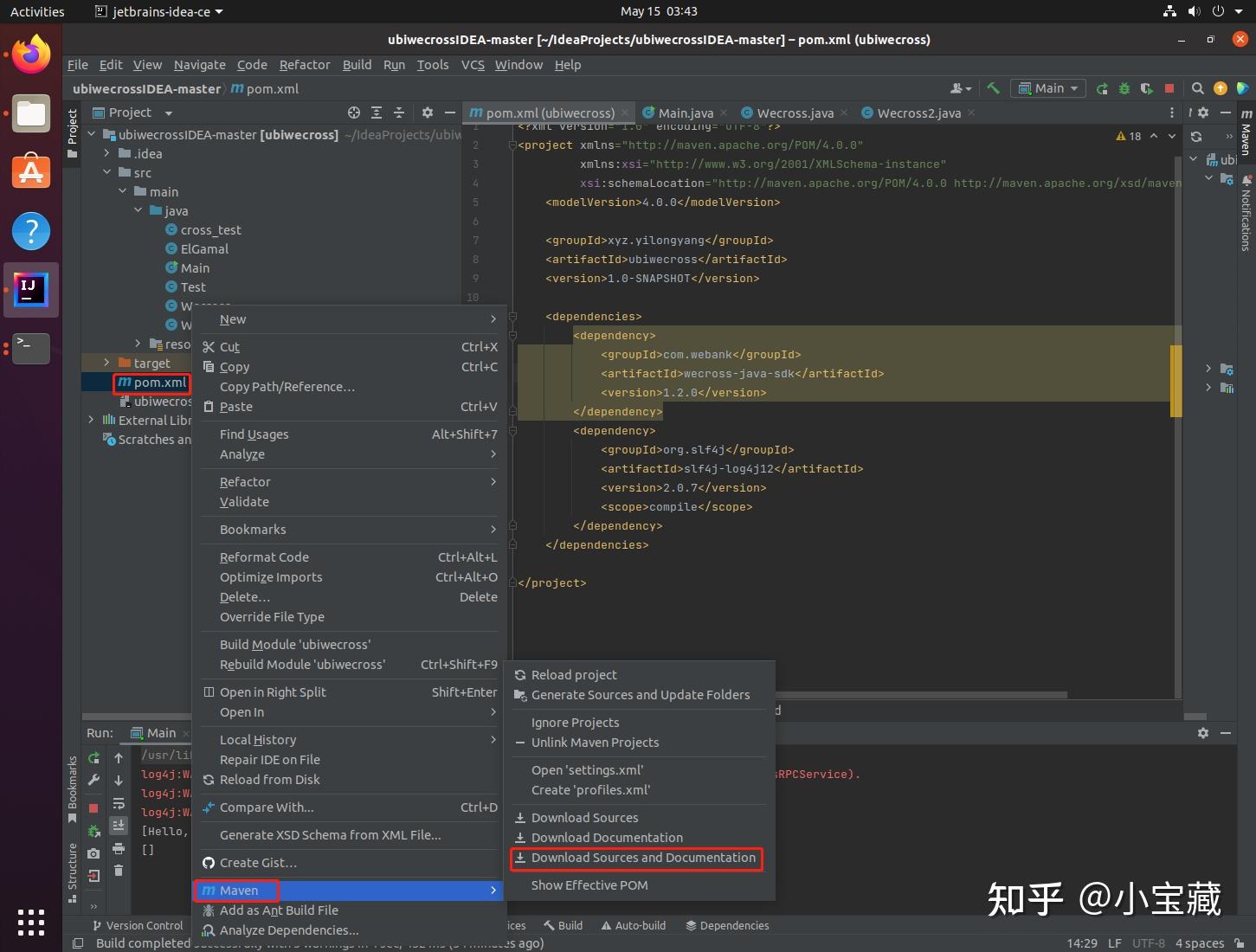Collapse the java folder in the Project tree
Viewport: 1256px width, 952px height.
pyautogui.click(x=137, y=210)
